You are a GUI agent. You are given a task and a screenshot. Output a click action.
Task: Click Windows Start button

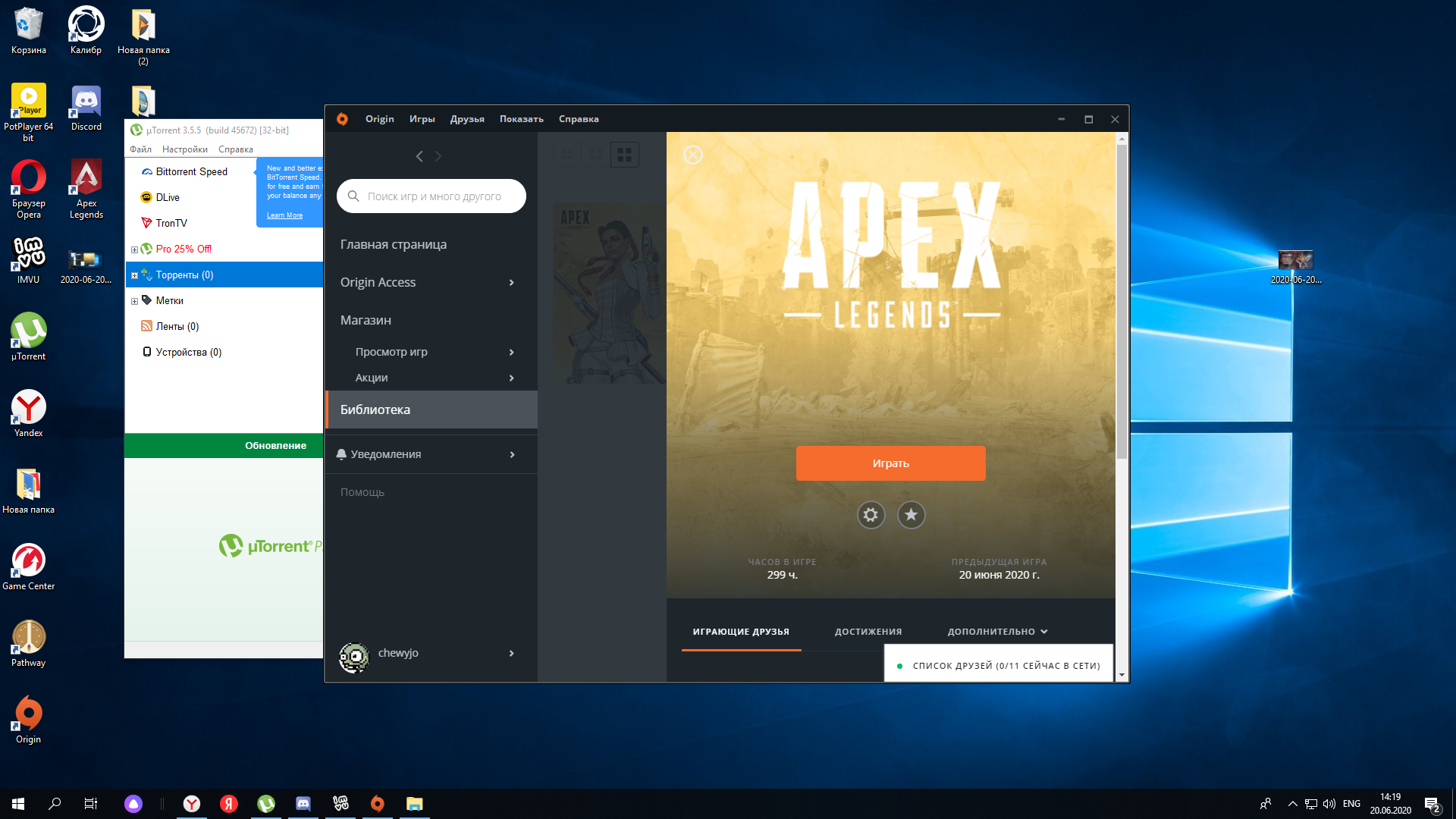click(x=18, y=803)
